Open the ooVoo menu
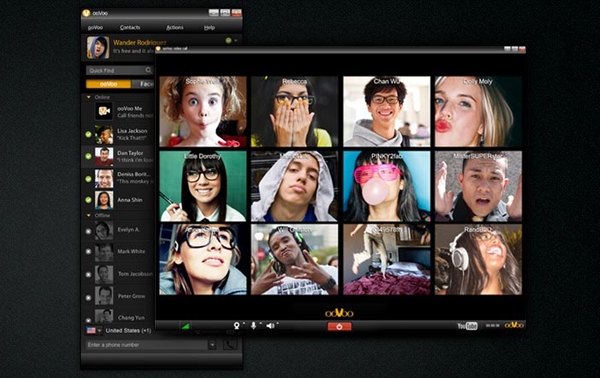 [95, 28]
